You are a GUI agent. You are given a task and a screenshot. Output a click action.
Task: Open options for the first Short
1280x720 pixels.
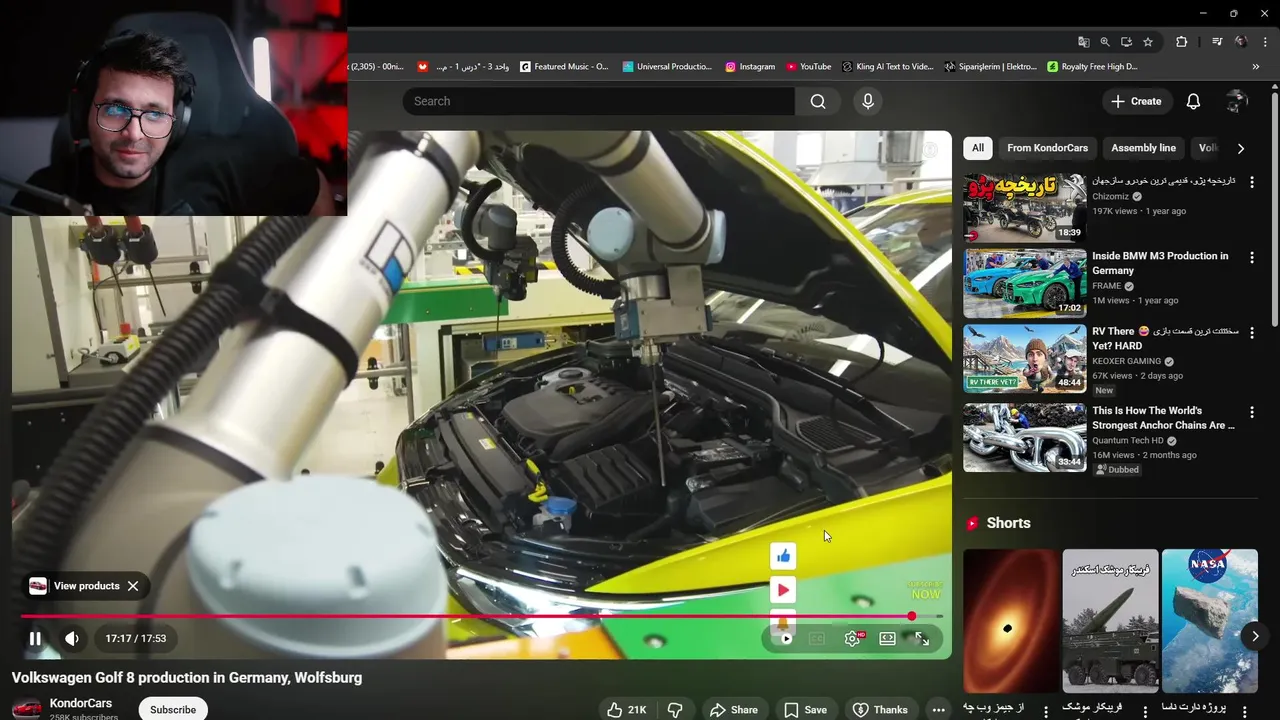tap(1046, 711)
